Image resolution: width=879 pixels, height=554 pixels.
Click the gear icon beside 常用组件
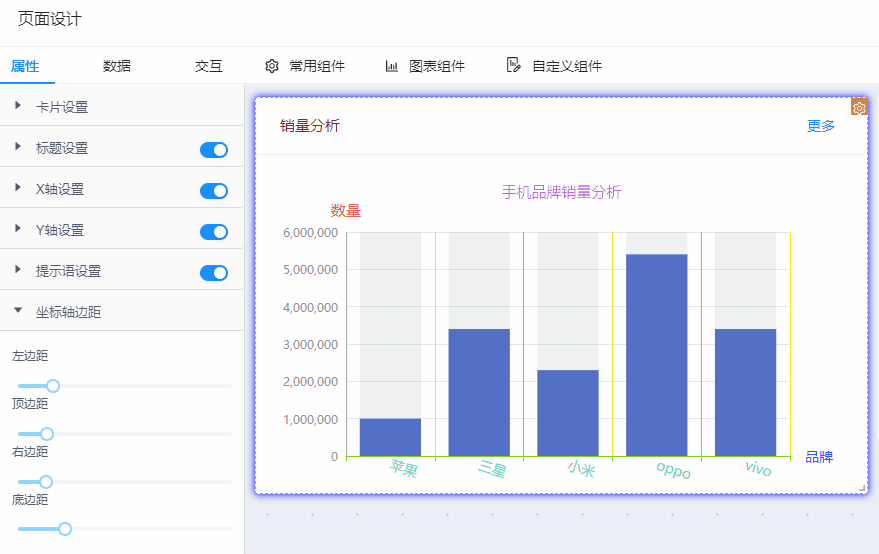tap(272, 66)
